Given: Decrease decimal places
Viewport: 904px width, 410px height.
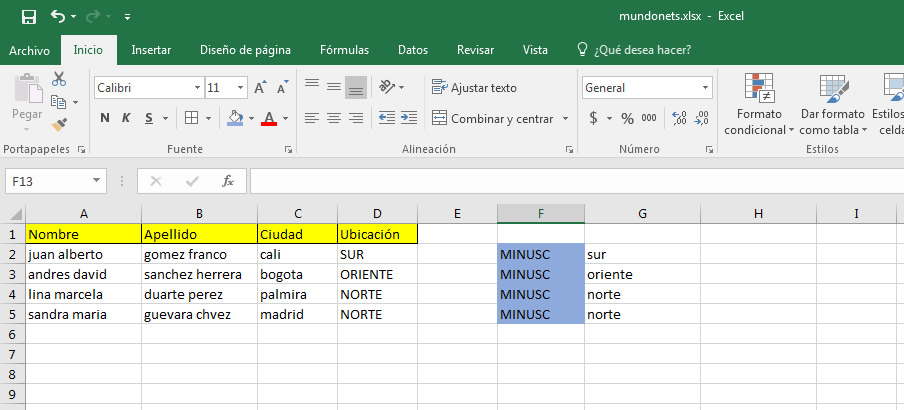Looking at the screenshot, I should 701,119.
